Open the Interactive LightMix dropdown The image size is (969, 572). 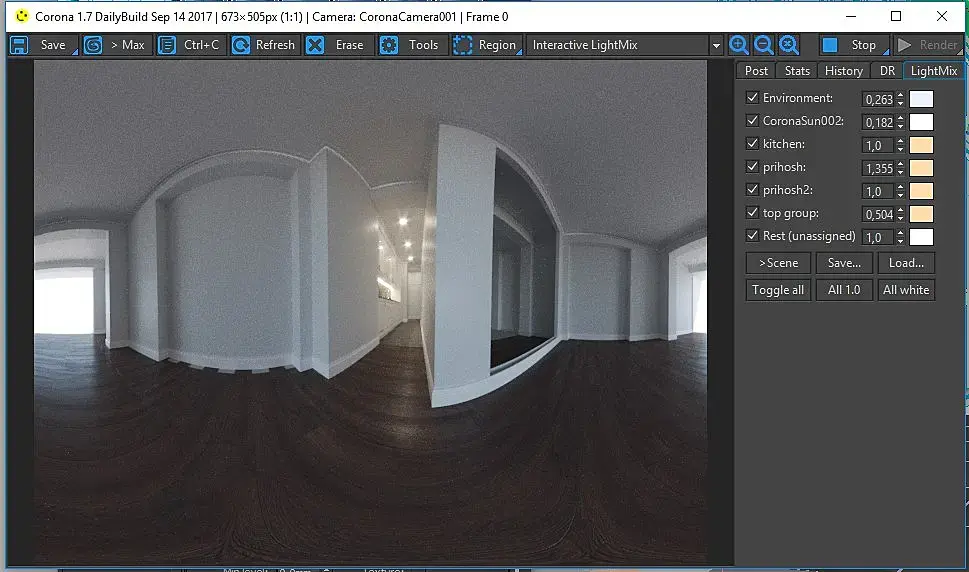pyautogui.click(x=716, y=45)
